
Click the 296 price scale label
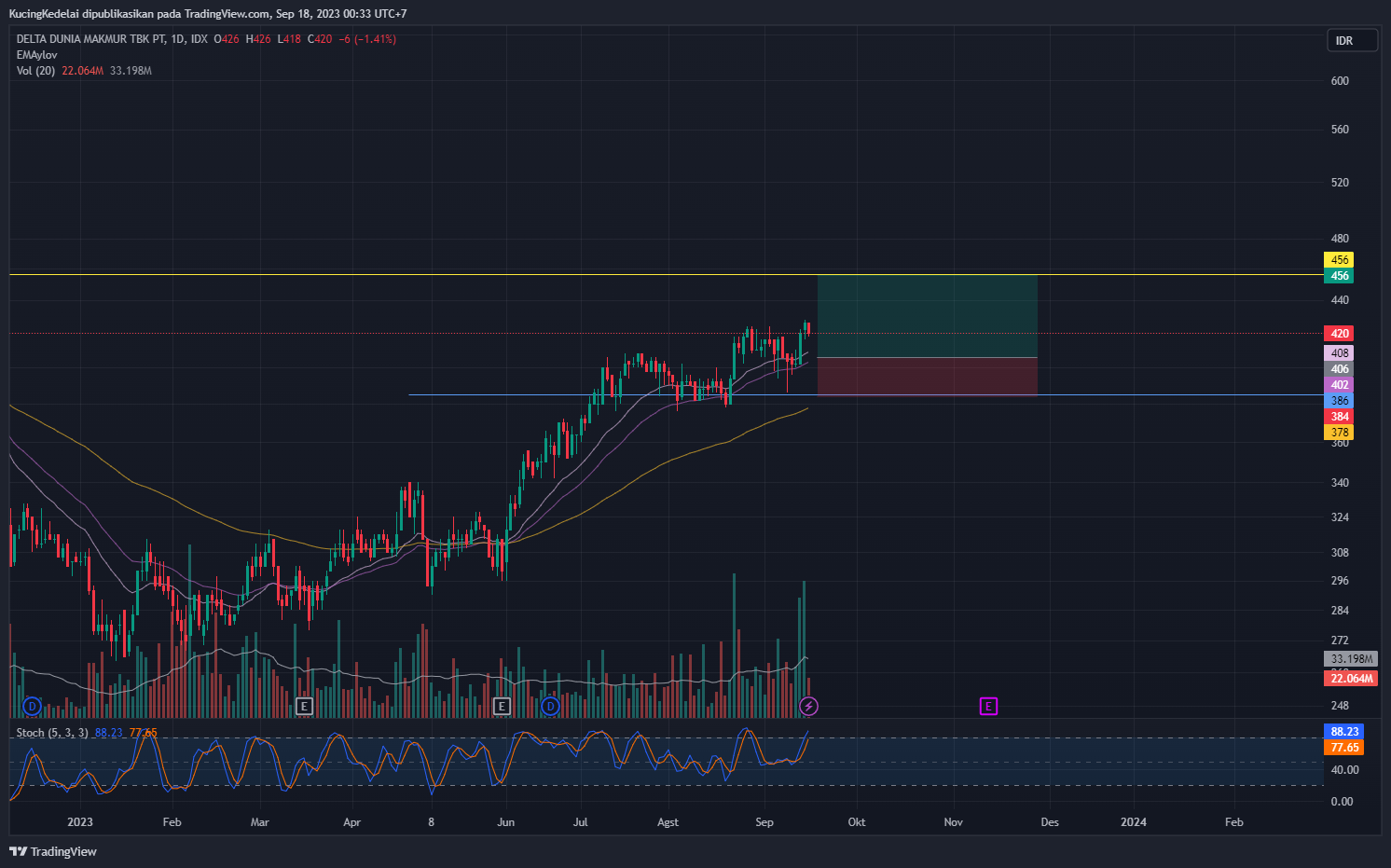(x=1340, y=581)
